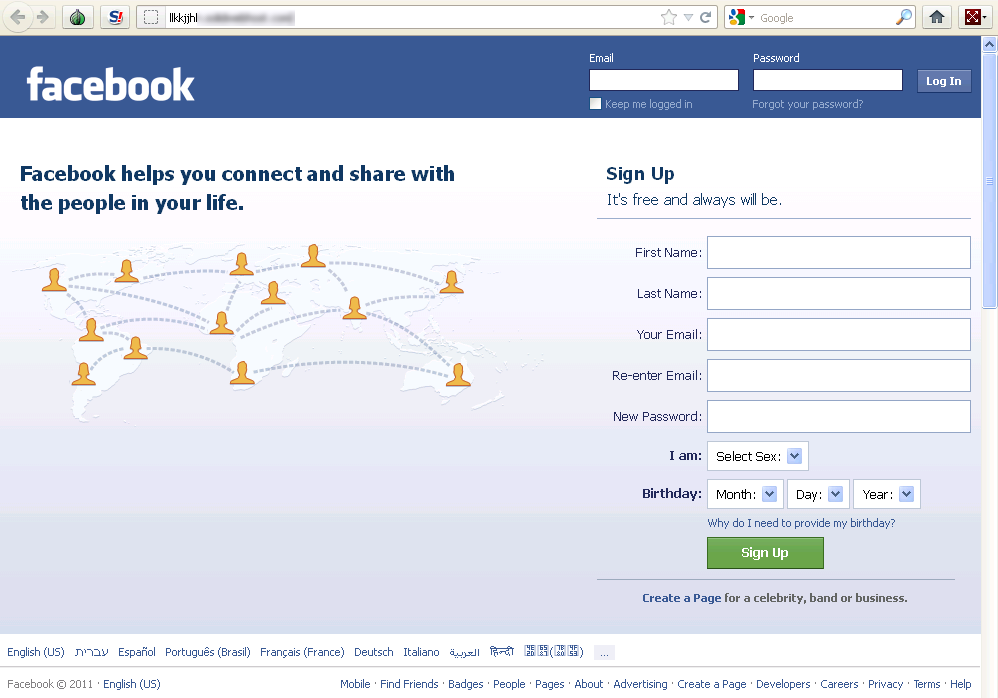Open the Google search engine selector
Screen dimensions: 998x698
[741, 17]
